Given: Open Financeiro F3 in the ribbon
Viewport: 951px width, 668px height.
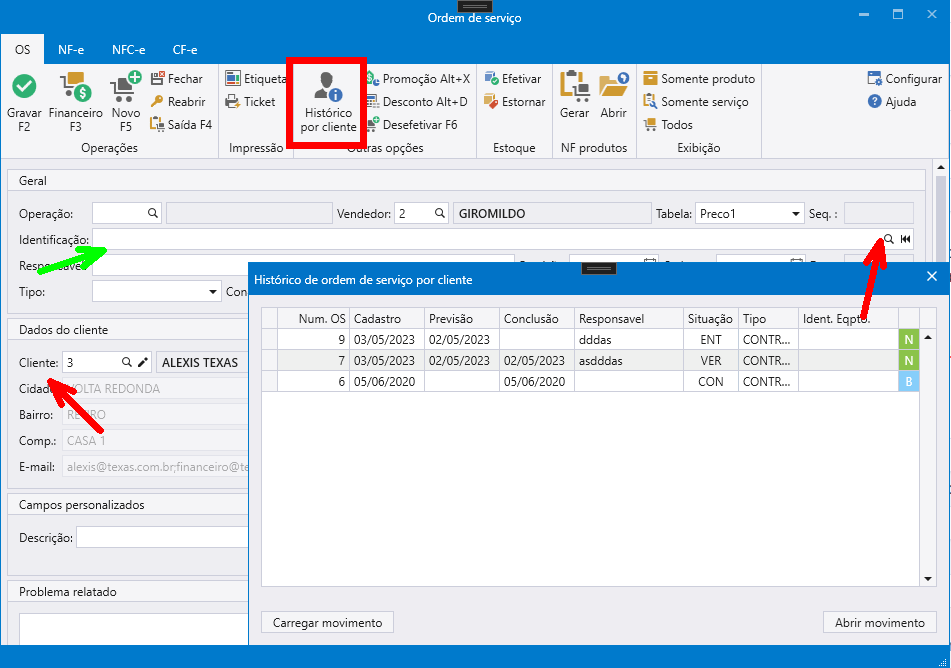Looking at the screenshot, I should click(x=76, y=102).
